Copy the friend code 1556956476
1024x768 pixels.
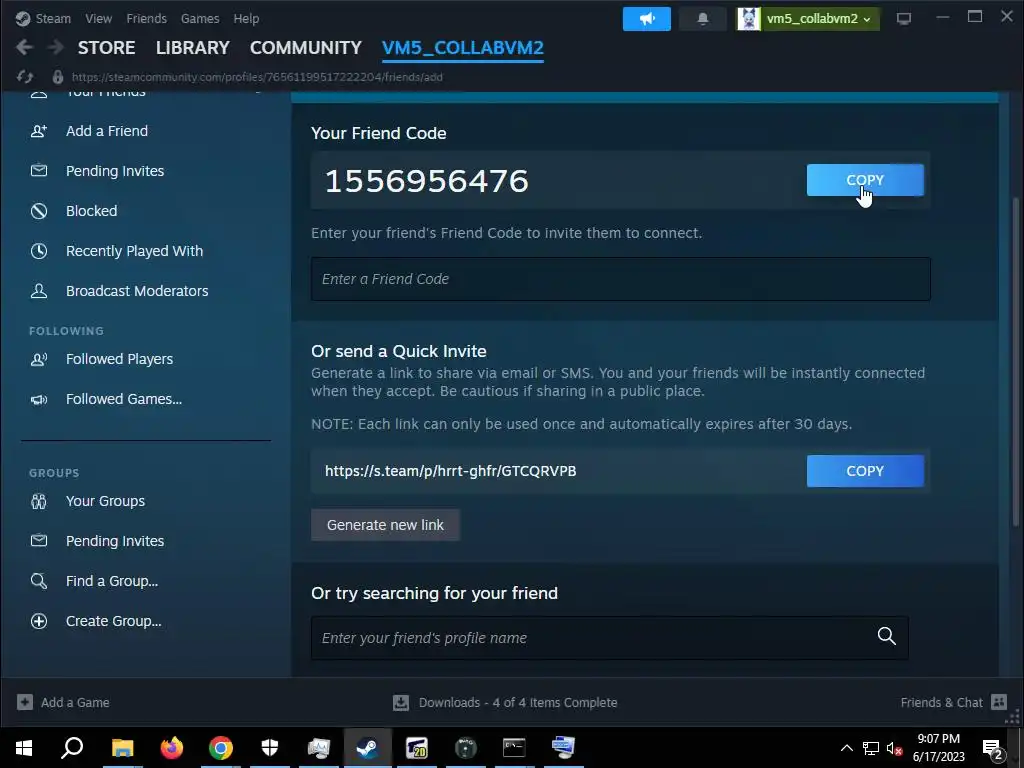(x=865, y=180)
